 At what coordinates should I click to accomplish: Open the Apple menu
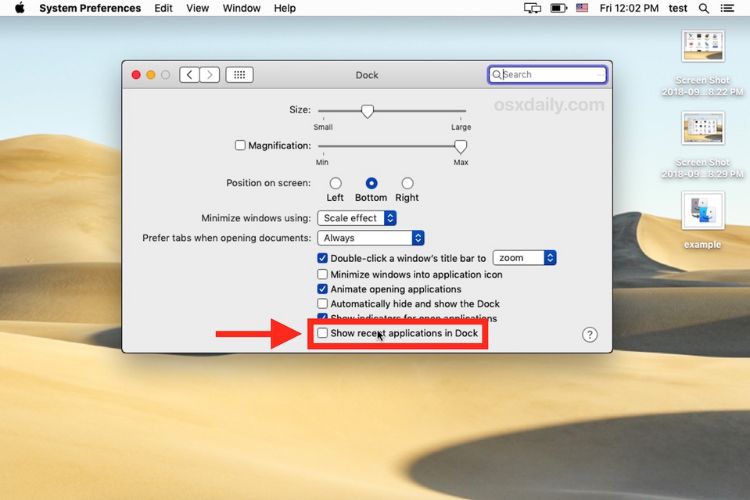[20, 8]
